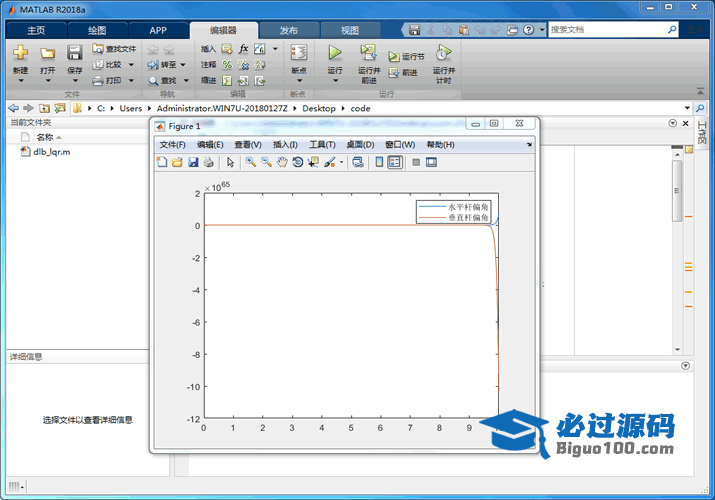Toggle the Insert Legend button
This screenshot has height=500, width=715.
[395, 162]
